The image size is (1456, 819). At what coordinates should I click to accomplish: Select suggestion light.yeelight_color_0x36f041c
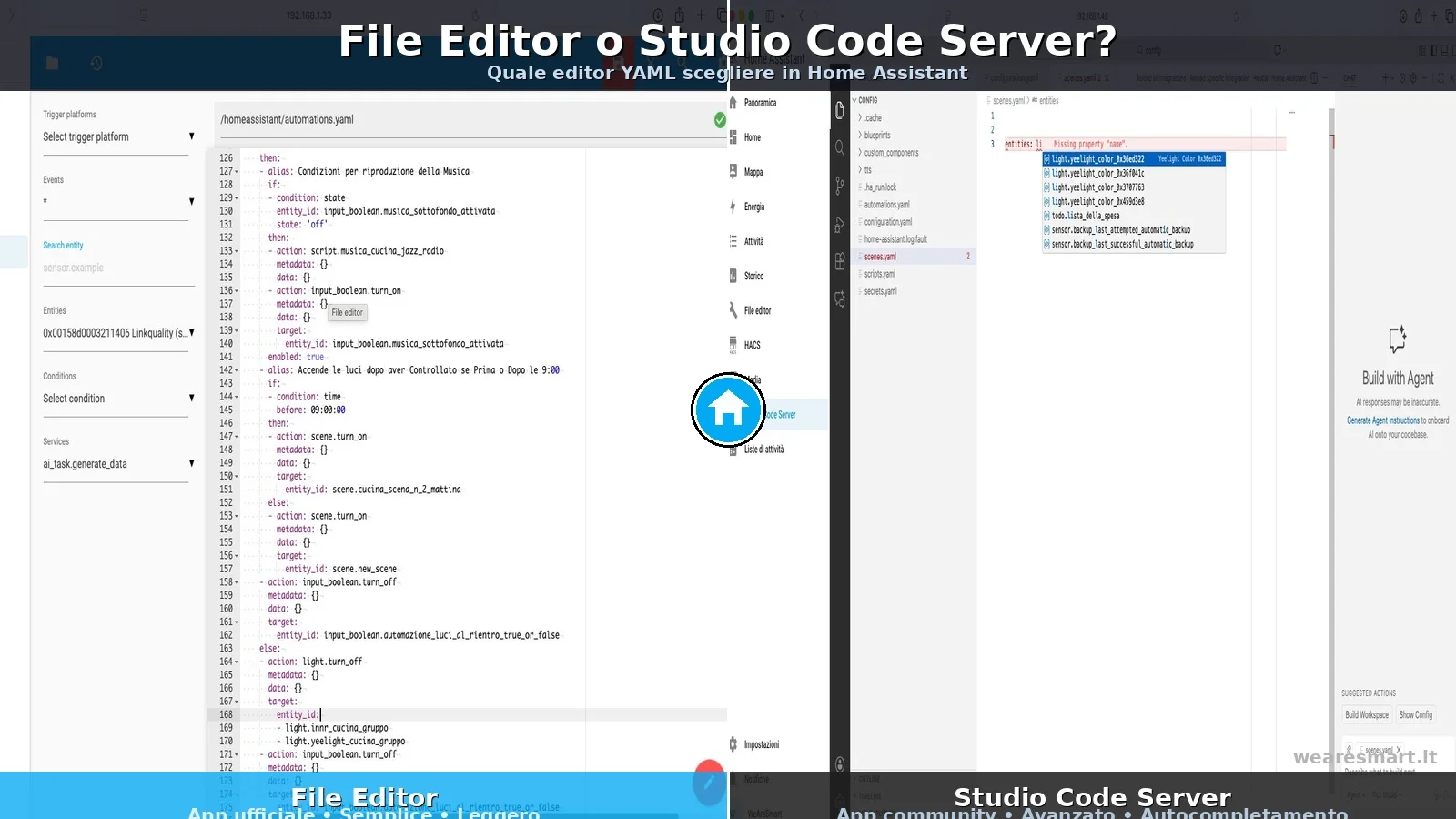(1134, 173)
